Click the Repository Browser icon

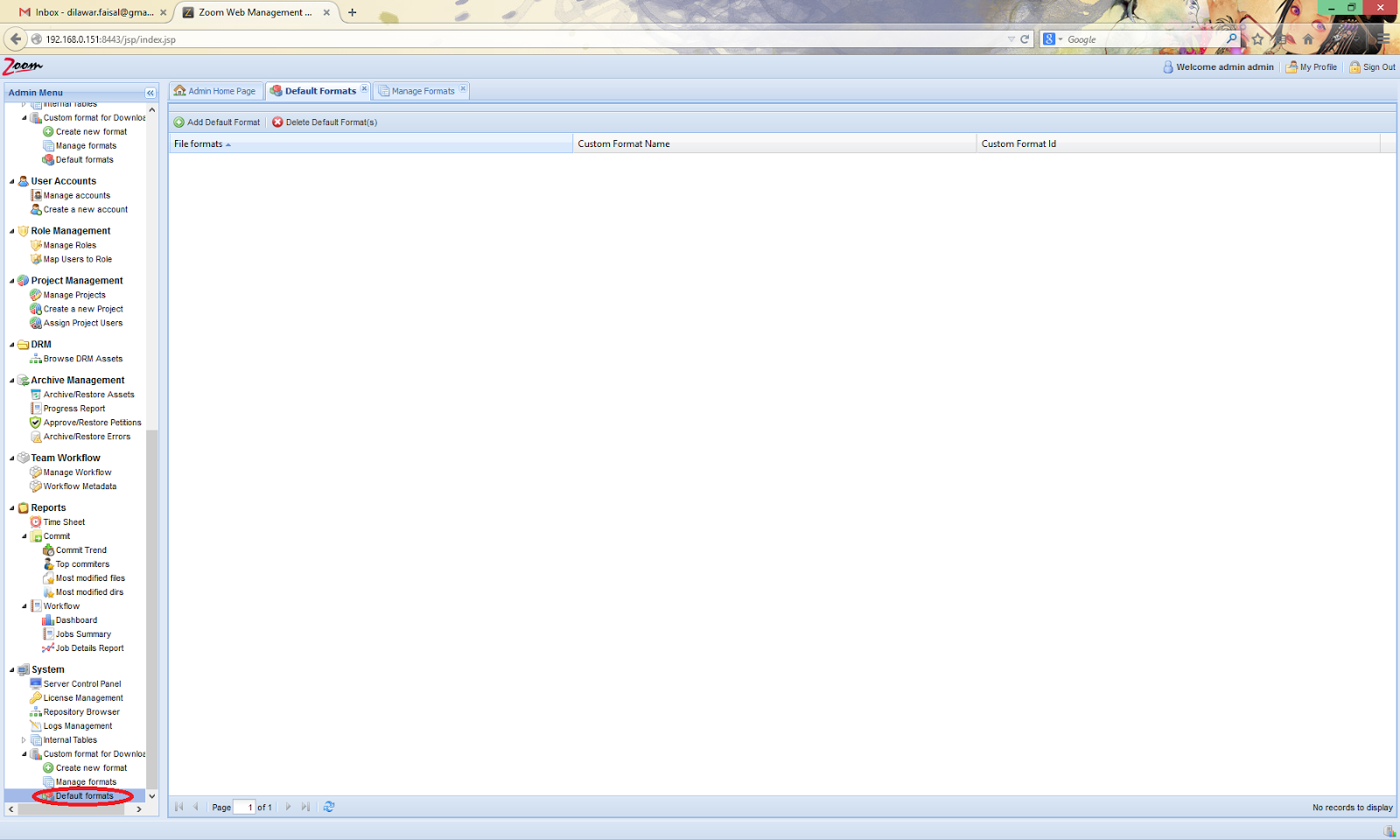pos(36,712)
